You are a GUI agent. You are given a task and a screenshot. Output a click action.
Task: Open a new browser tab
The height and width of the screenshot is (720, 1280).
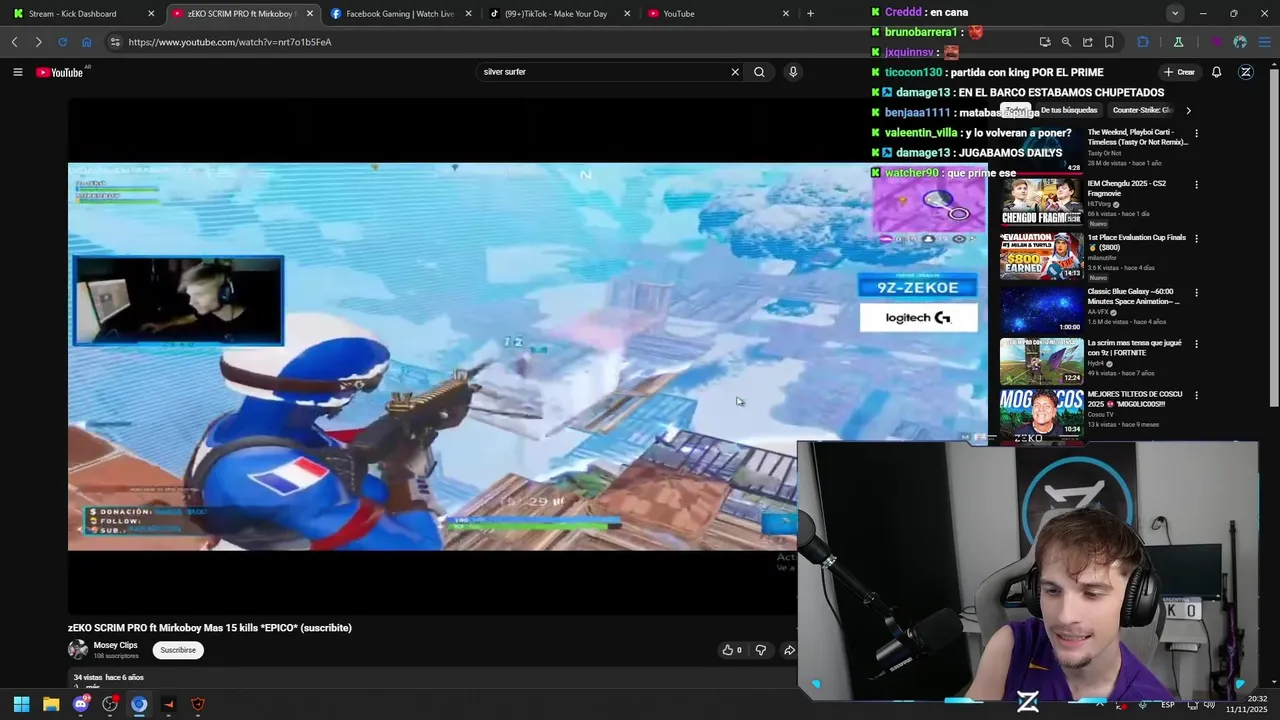pyautogui.click(x=810, y=14)
